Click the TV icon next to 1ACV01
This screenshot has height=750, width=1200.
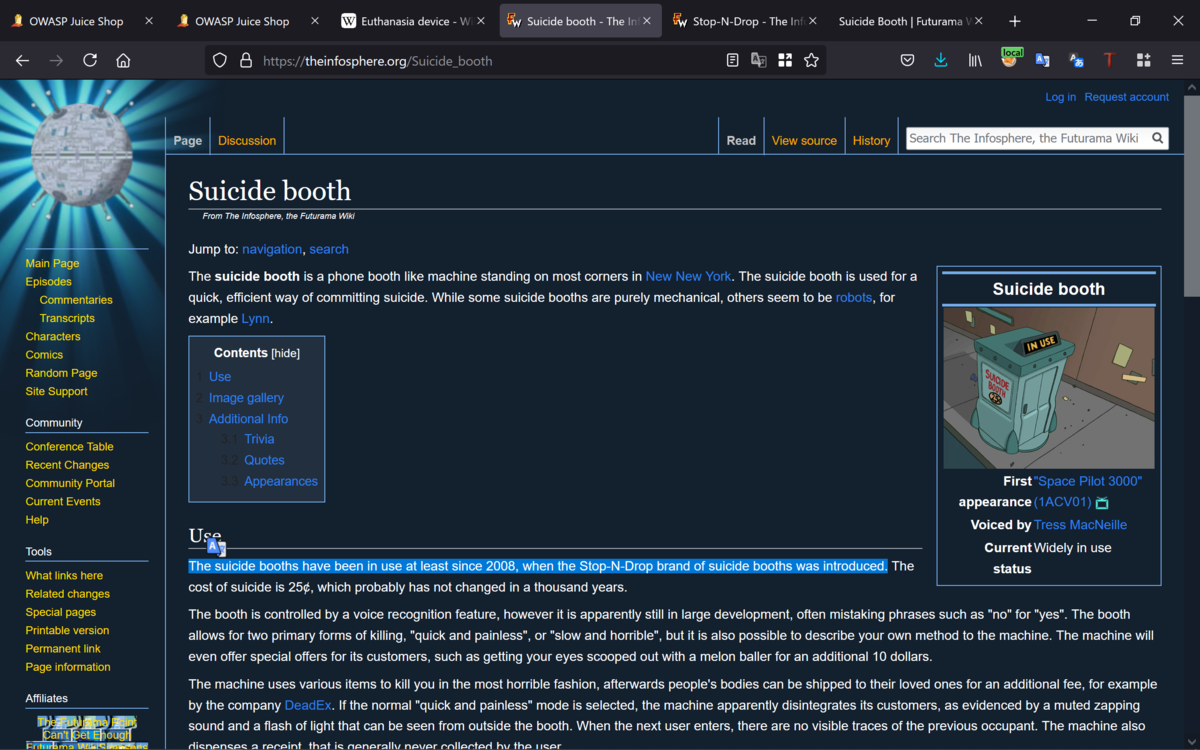[1102, 503]
